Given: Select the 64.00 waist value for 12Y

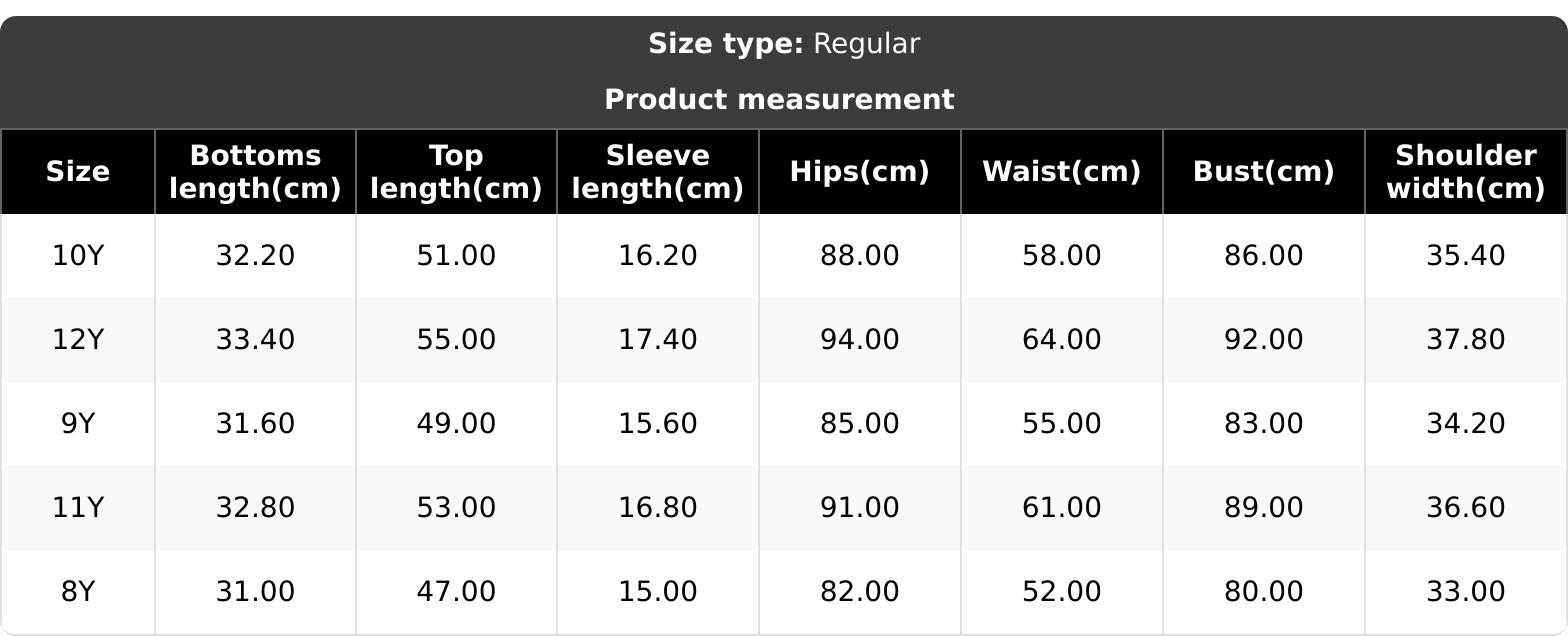Looking at the screenshot, I should click(1061, 340).
